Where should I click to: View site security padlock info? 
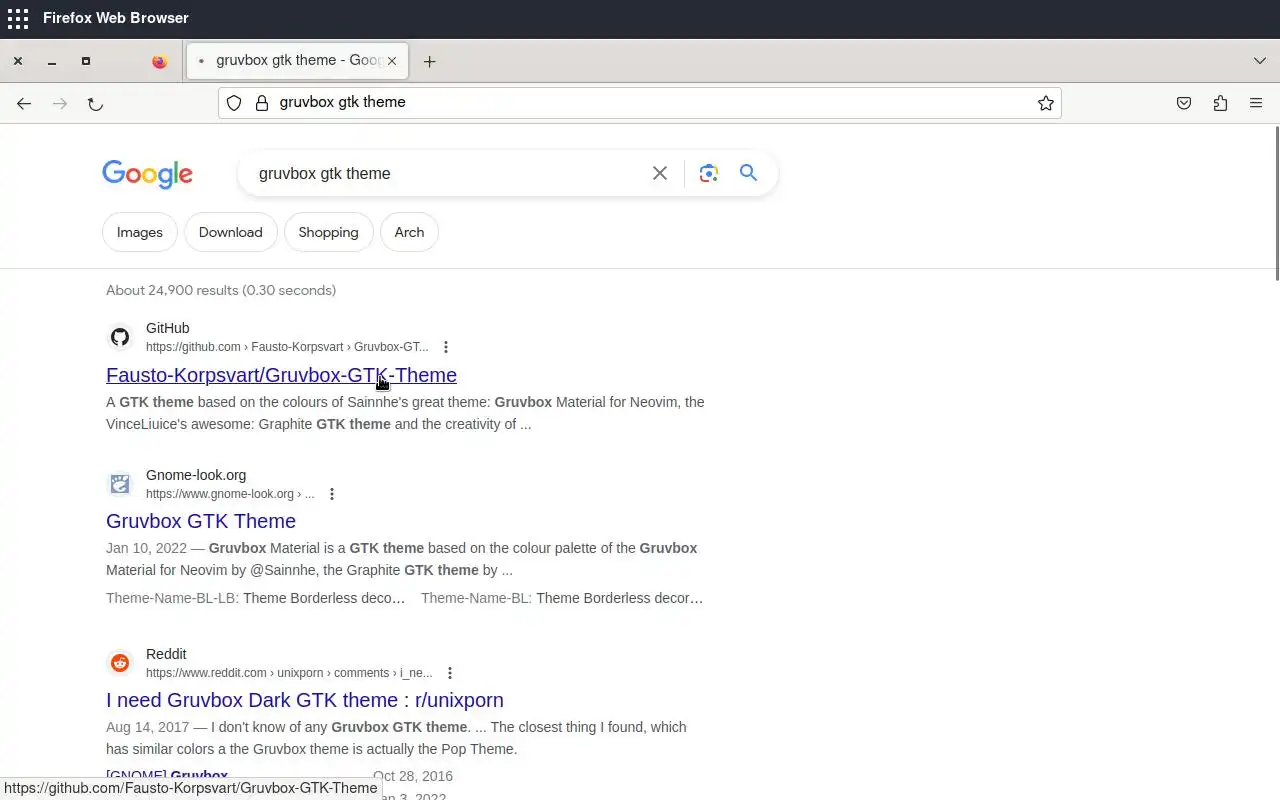262,103
